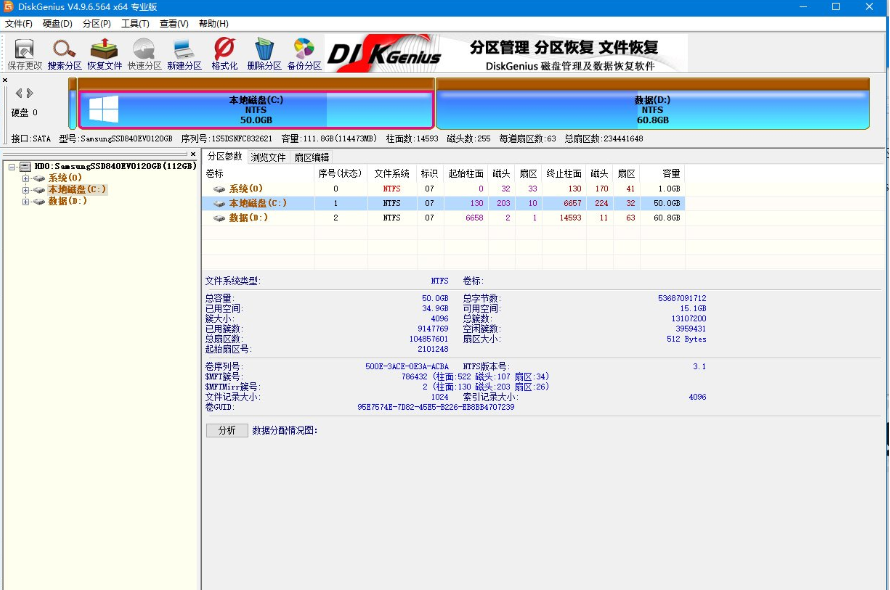The width and height of the screenshot is (890, 590).
Task: Expand the 系统(0) tree node
Action: [x=25, y=178]
